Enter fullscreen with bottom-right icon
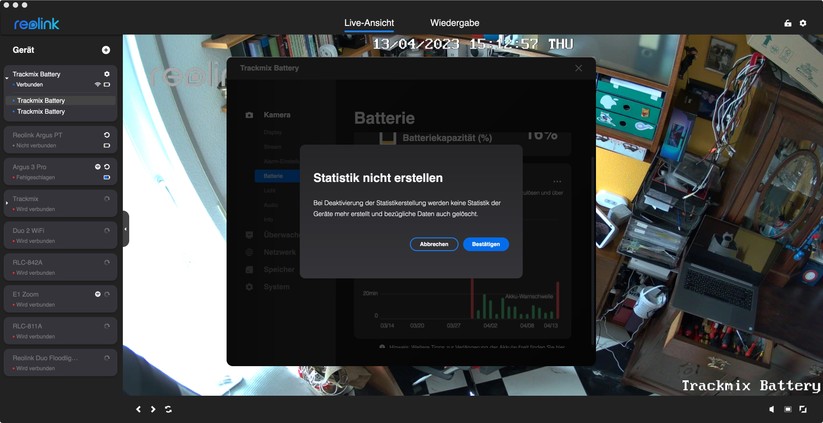This screenshot has width=823, height=423. pyautogui.click(x=803, y=409)
